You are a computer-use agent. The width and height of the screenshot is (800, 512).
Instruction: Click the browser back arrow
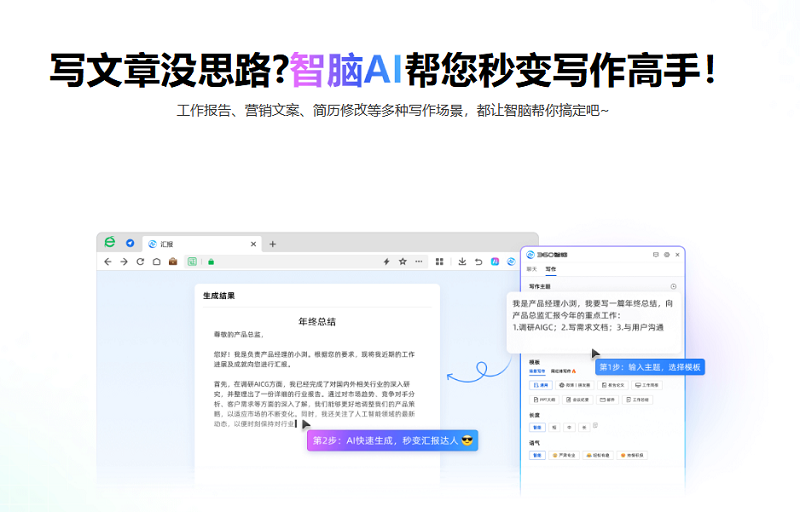click(x=108, y=262)
